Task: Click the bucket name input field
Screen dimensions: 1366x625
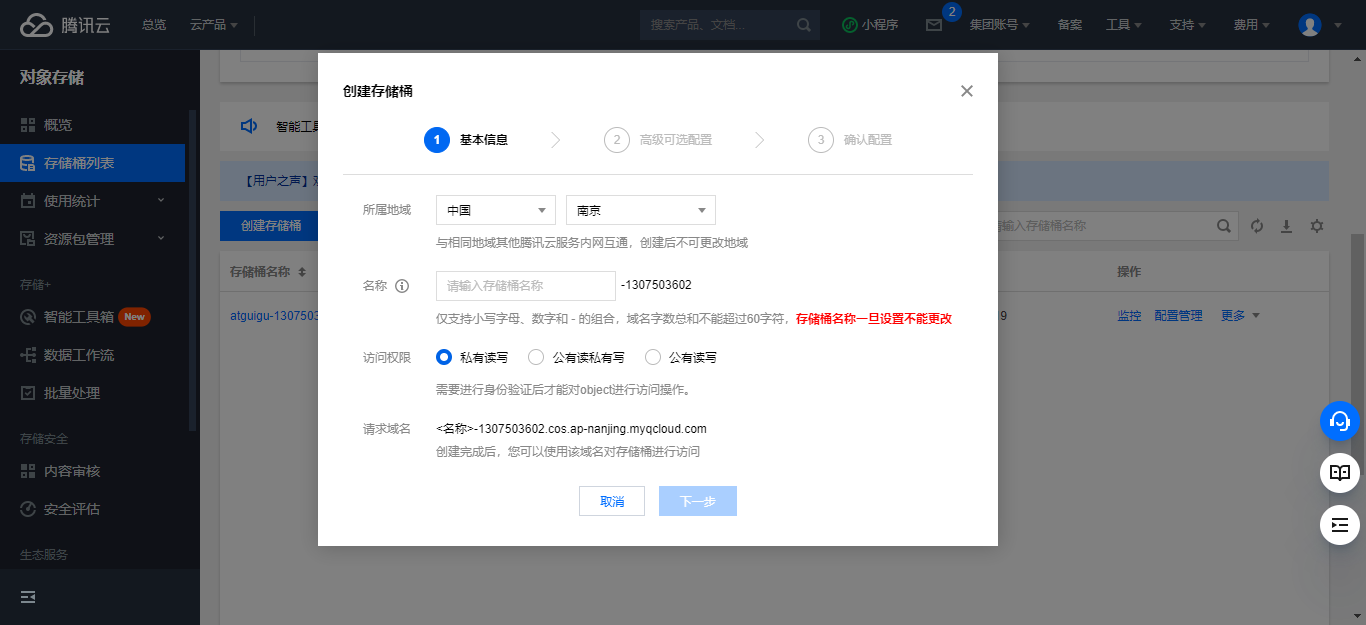Action: pyautogui.click(x=526, y=285)
